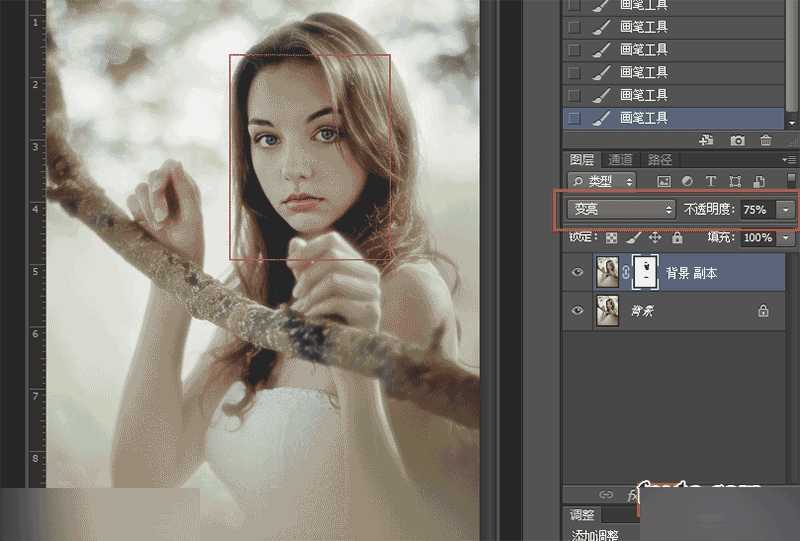Create a new snapshot with camera icon
This screenshot has width=800, height=541.
coord(737,140)
